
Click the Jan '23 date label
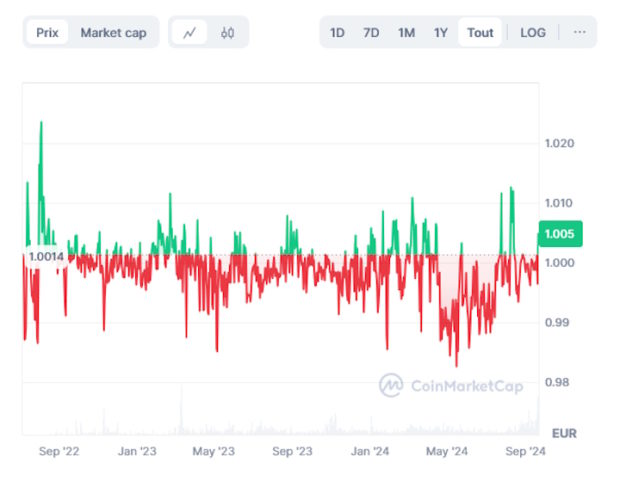137,451
